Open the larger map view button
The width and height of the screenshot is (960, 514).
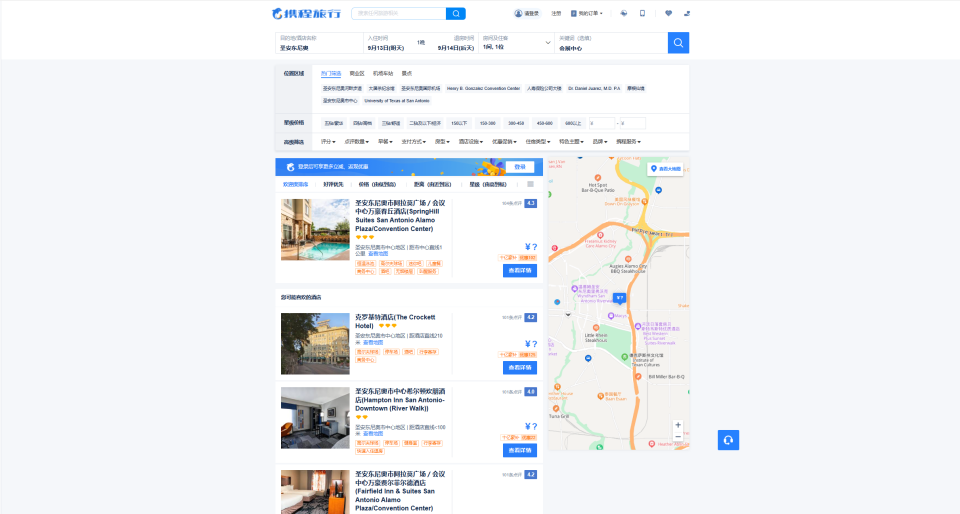click(x=666, y=169)
